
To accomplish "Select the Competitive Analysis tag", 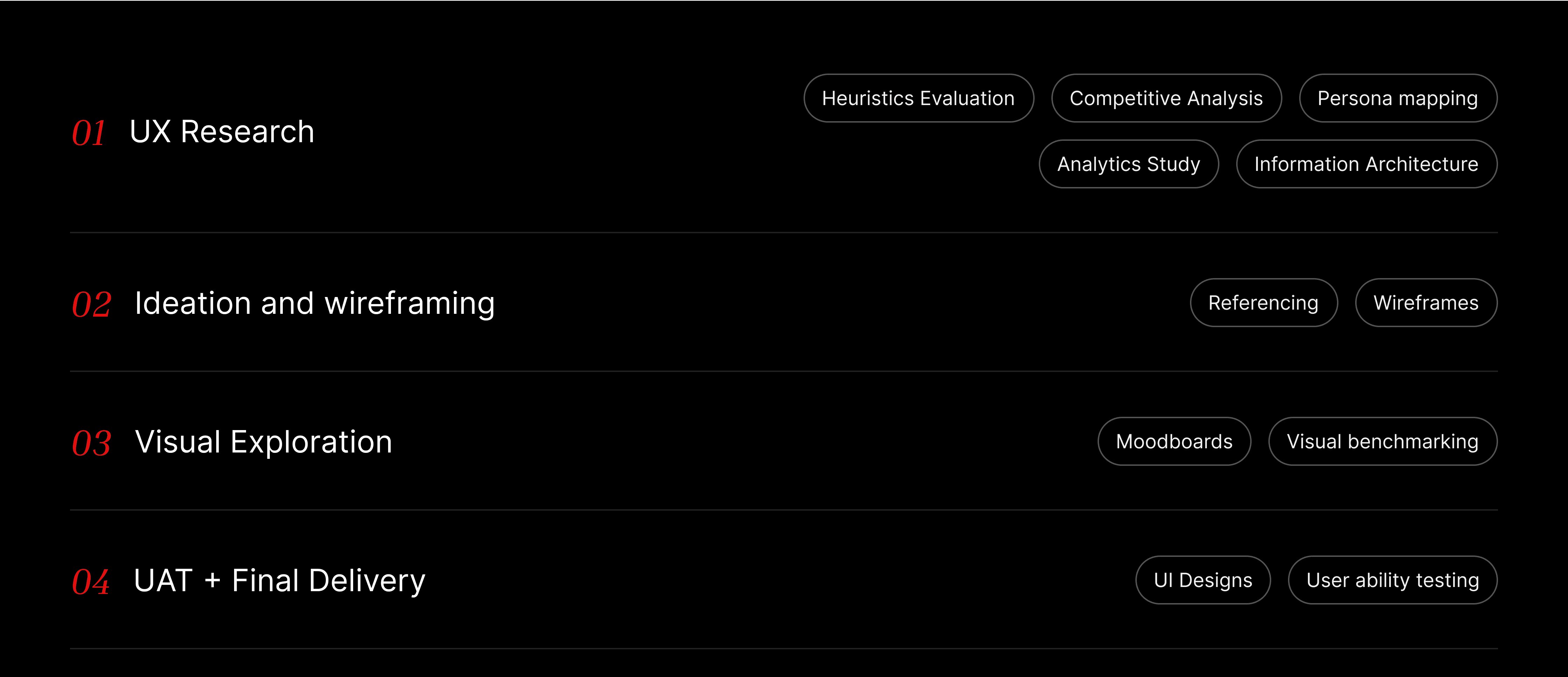I will pos(1166,98).
